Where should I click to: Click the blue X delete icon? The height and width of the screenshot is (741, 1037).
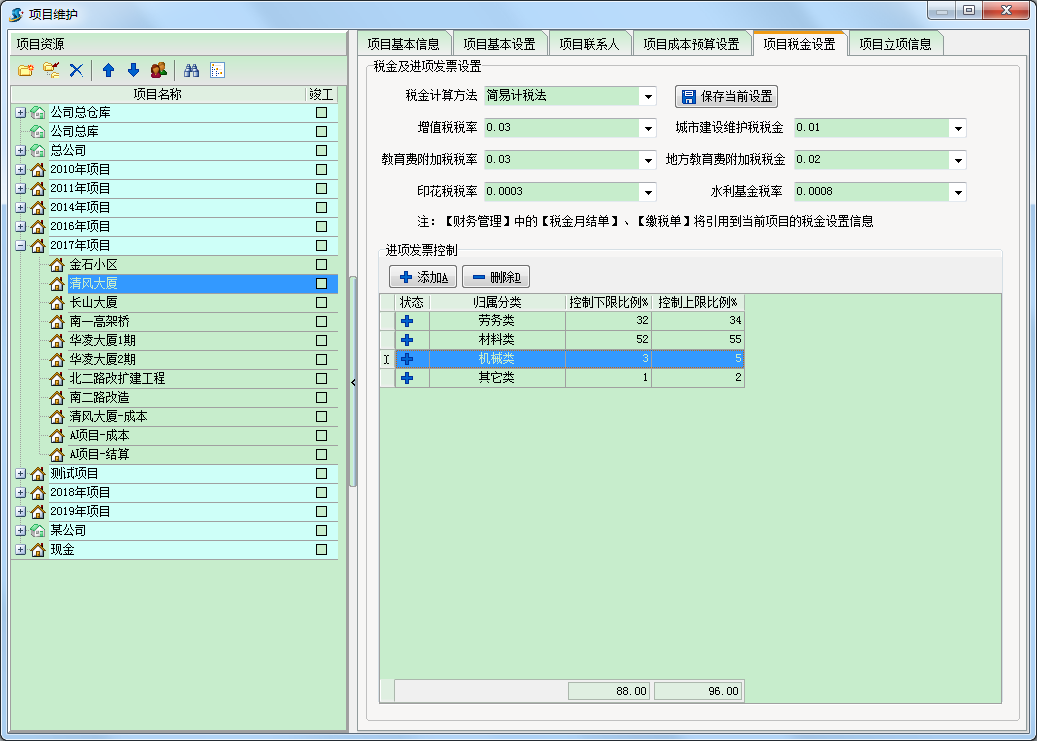75,70
